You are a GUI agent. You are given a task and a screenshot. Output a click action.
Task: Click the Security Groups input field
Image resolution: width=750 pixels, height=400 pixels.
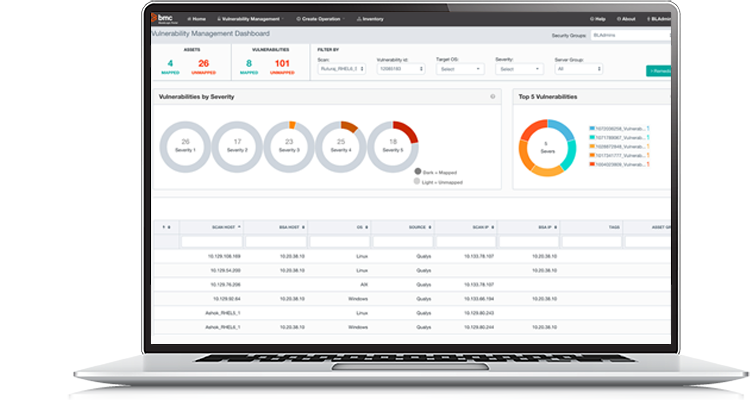(x=630, y=35)
